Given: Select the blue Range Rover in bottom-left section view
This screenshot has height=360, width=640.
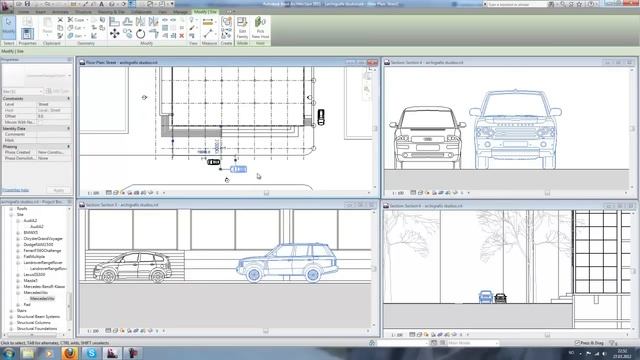Looking at the screenshot, I should coord(287,262).
